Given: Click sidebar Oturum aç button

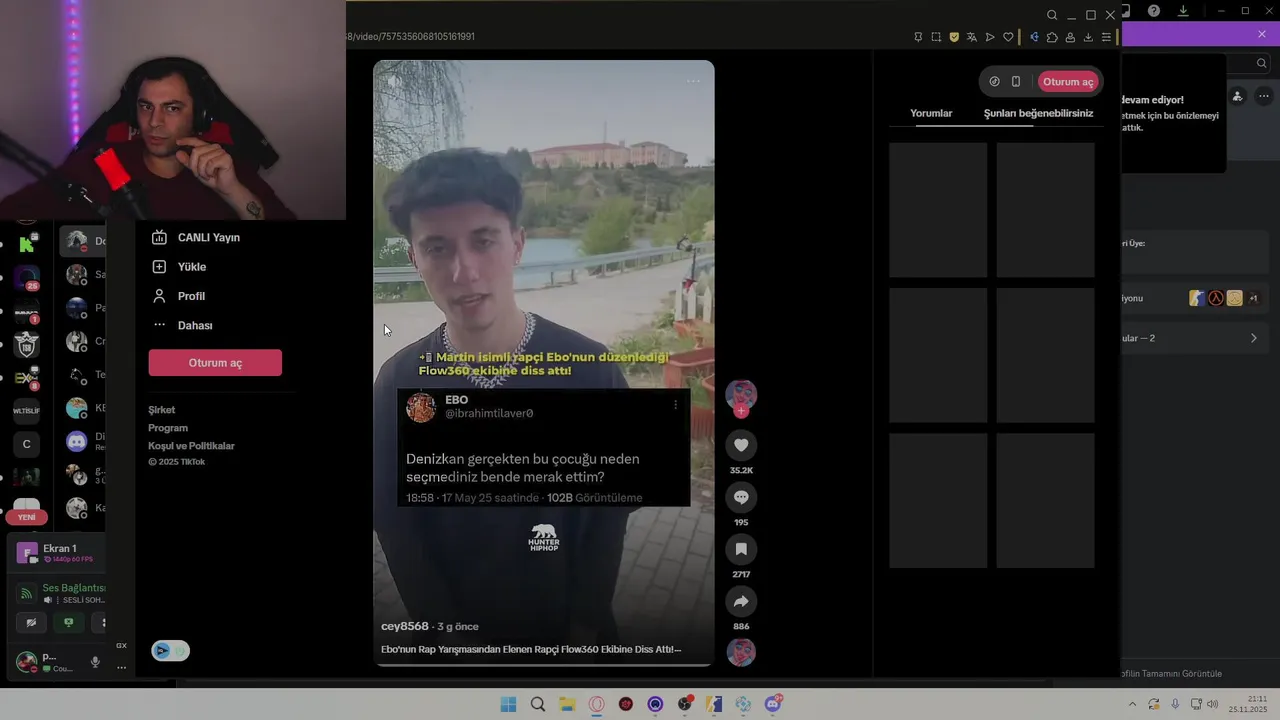Looking at the screenshot, I should tap(215, 363).
